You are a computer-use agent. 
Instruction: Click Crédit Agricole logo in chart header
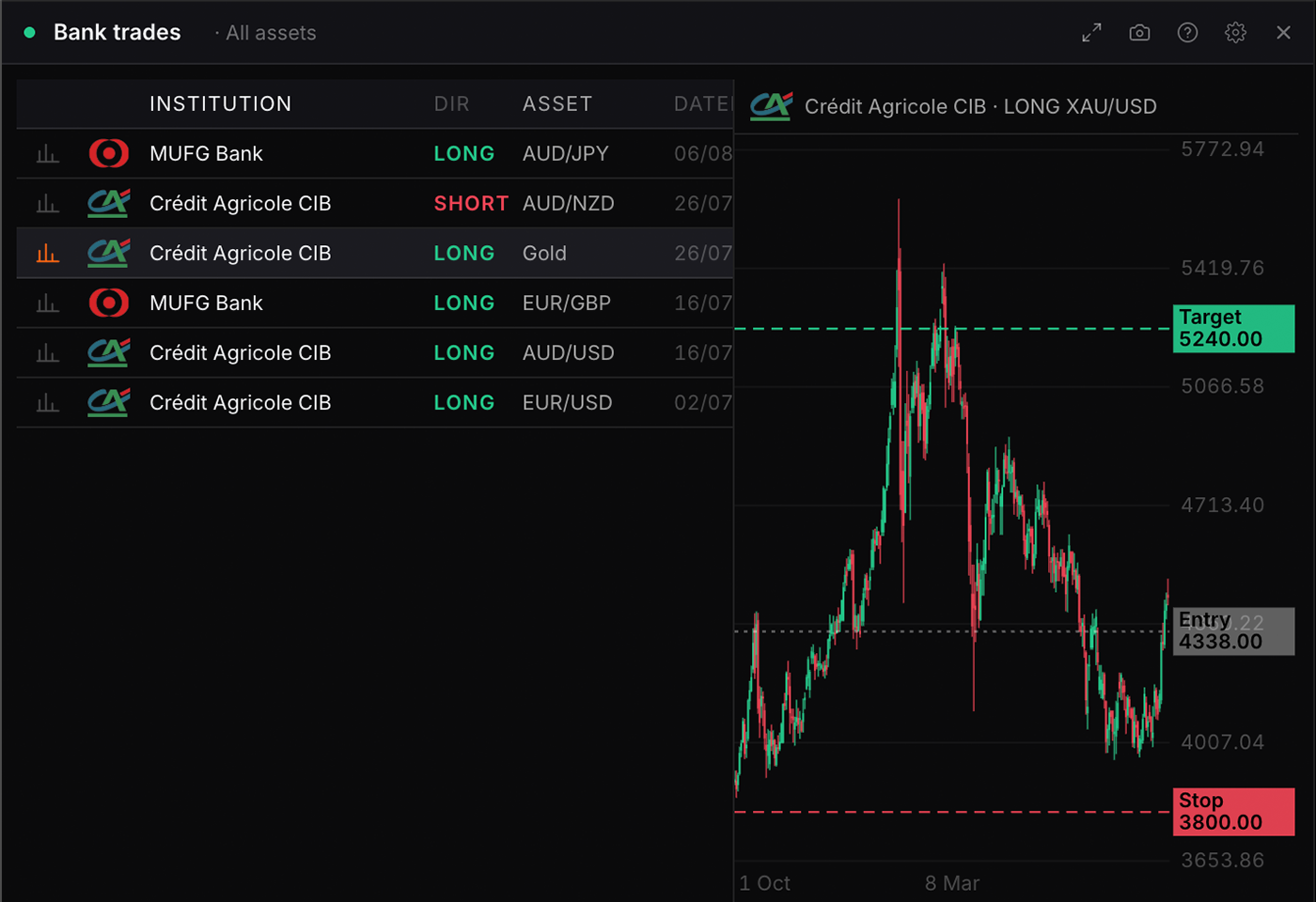[772, 106]
